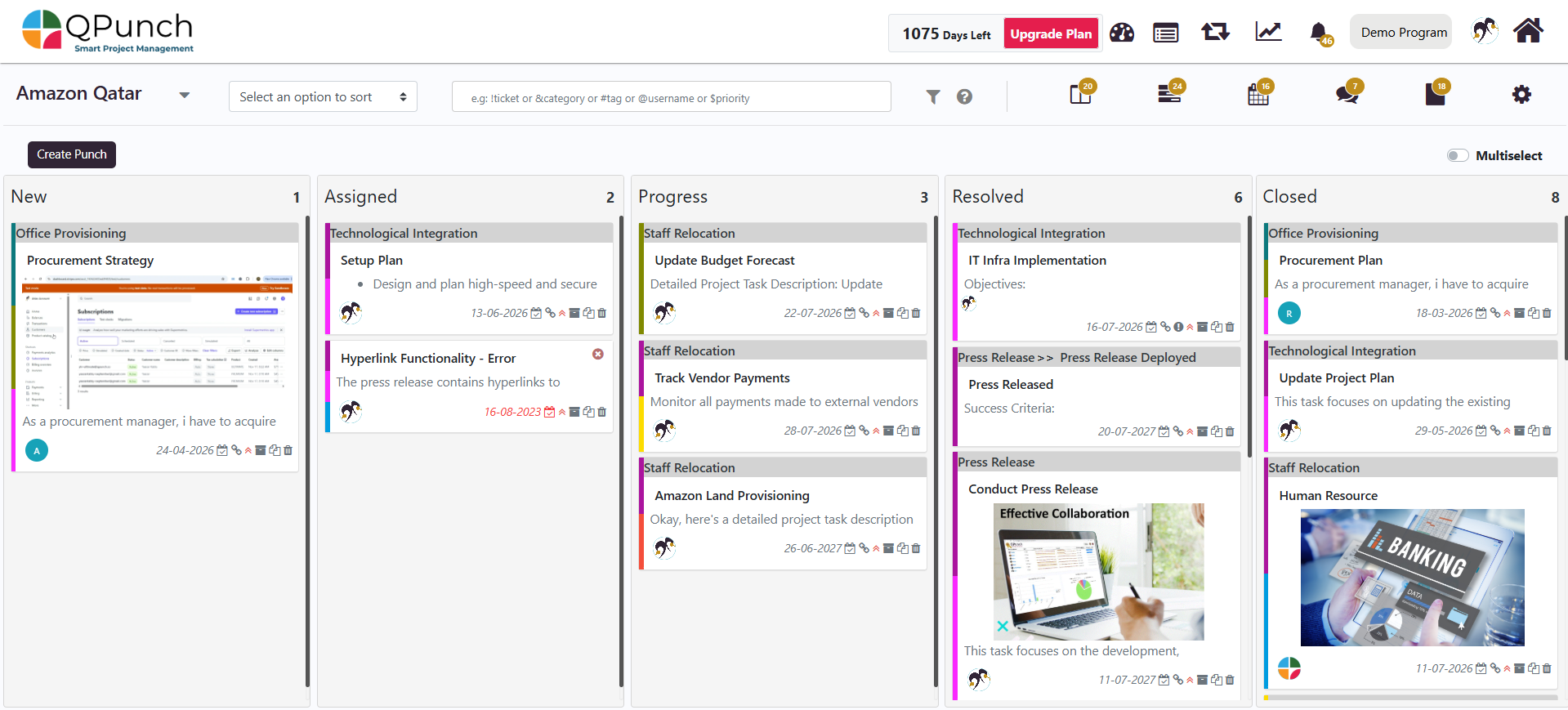Open the chat comments icon with badge 7
The width and height of the screenshot is (1568, 710).
[1347, 95]
